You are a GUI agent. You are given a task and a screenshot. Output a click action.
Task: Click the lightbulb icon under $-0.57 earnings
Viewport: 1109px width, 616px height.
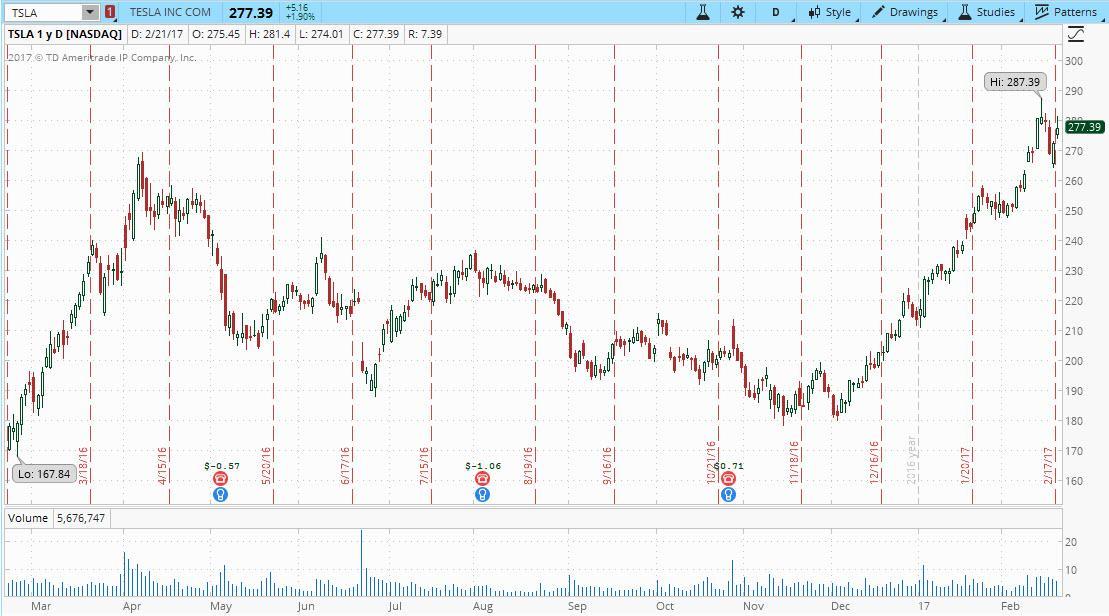221,494
